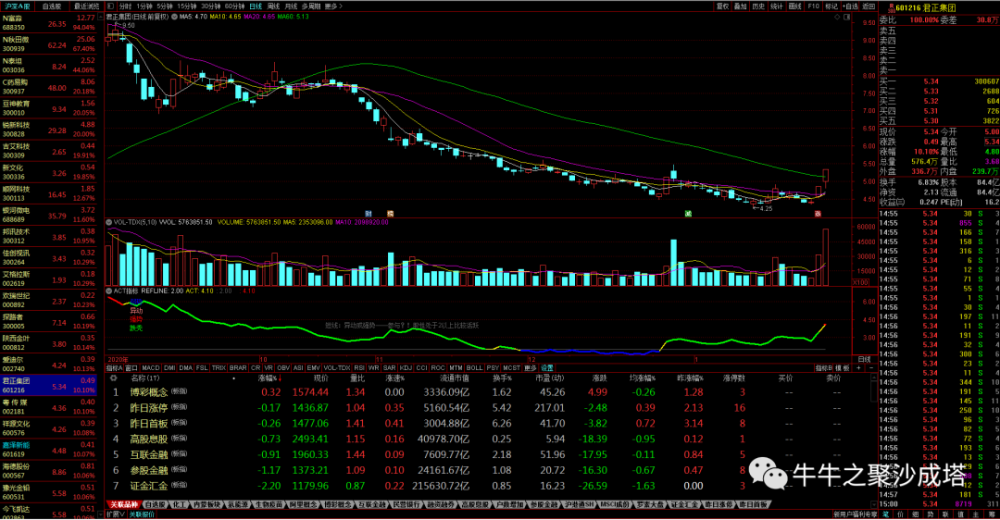The width and height of the screenshot is (1000, 520).
Task: Choose VOL-TDX indicator tab
Action: pos(337,368)
